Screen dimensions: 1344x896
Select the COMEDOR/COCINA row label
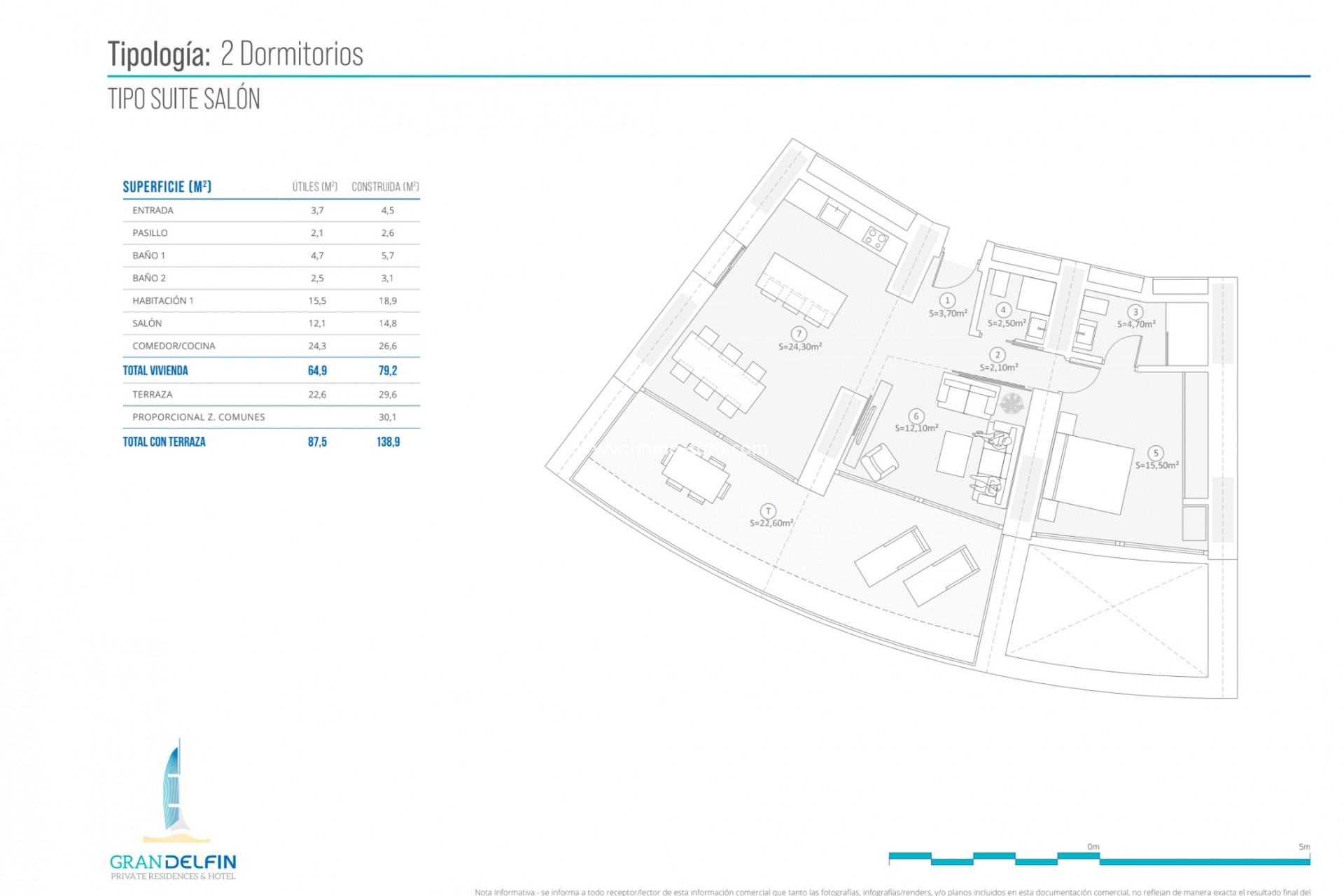[174, 346]
